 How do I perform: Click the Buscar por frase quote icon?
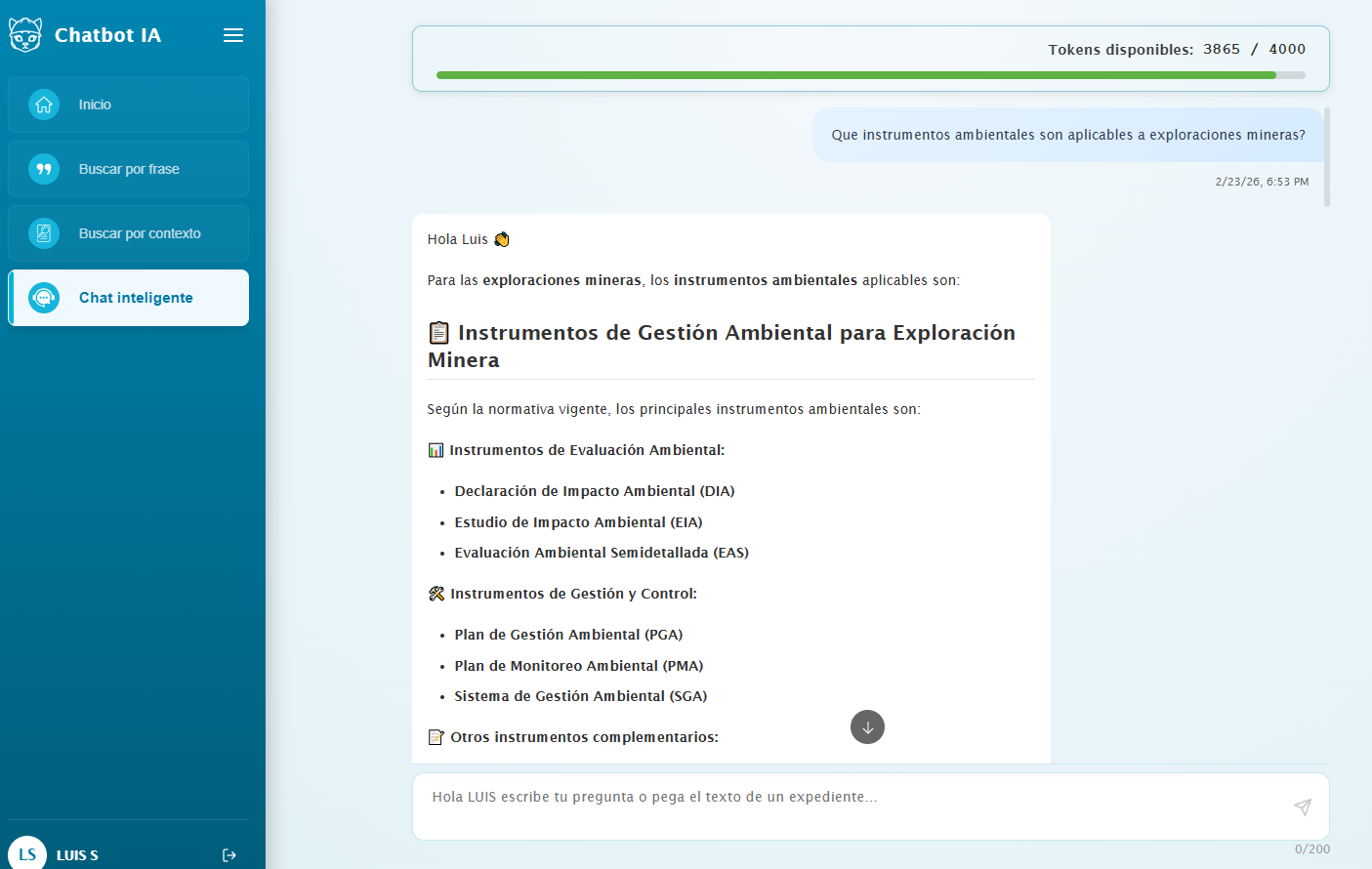click(x=44, y=169)
